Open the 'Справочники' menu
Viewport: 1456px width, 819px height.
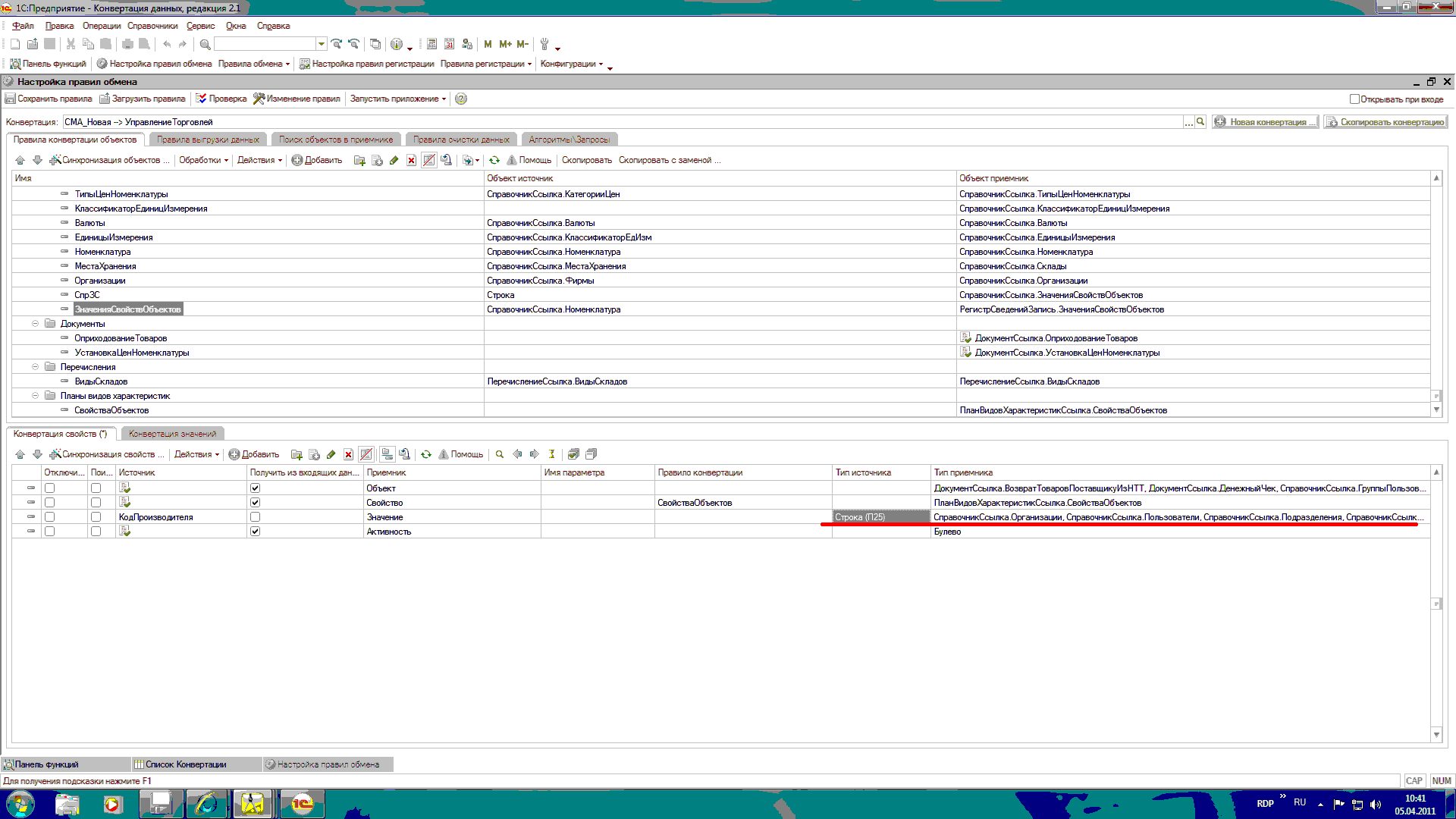click(x=152, y=26)
